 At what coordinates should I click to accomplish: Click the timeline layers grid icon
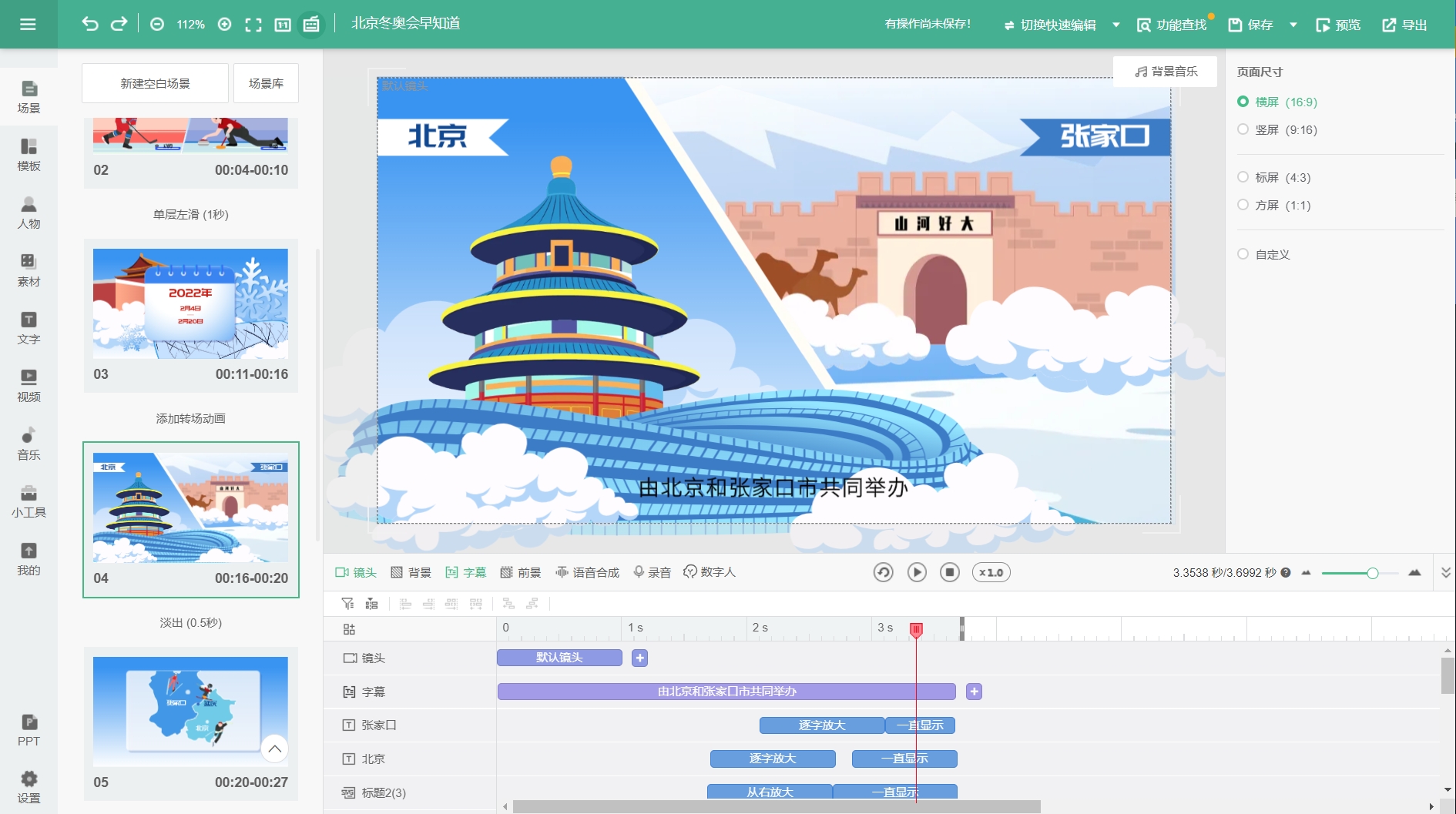(349, 629)
